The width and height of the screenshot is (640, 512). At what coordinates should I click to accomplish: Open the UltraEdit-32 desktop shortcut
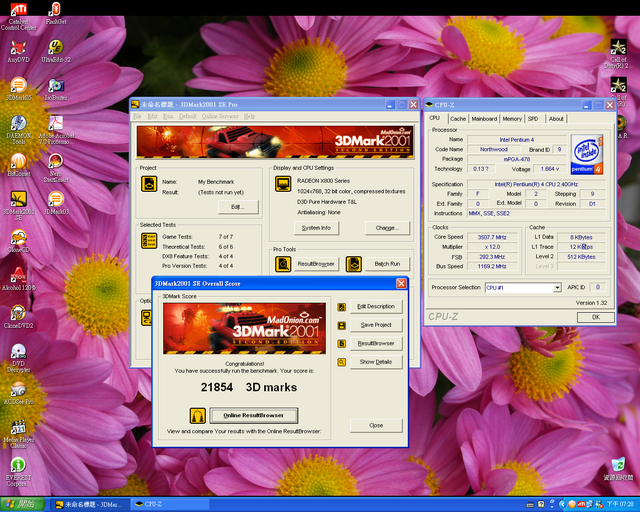(x=56, y=51)
